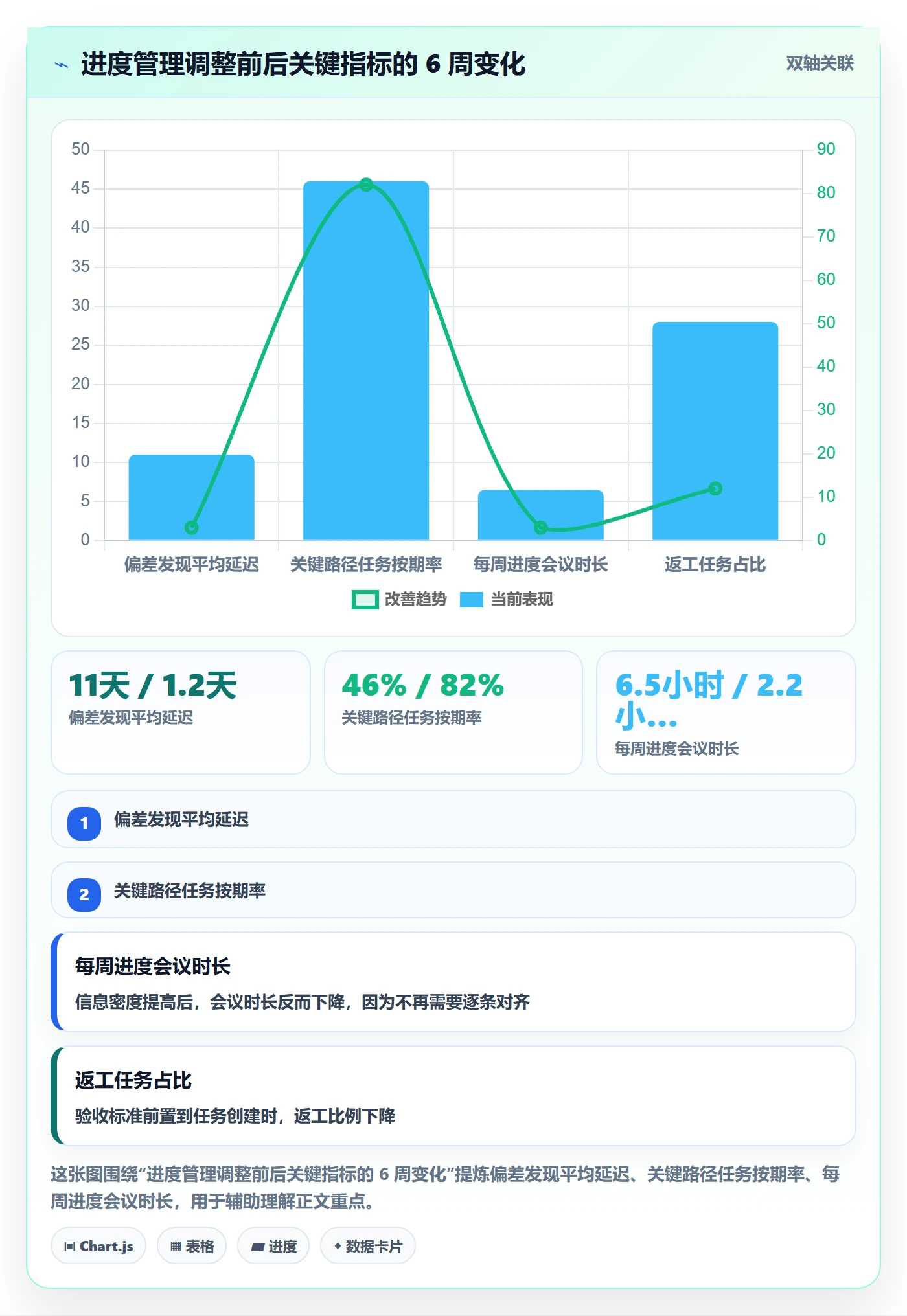Click the line point over 偏差发现平均延迟
The width and height of the screenshot is (907, 1316).
[191, 528]
